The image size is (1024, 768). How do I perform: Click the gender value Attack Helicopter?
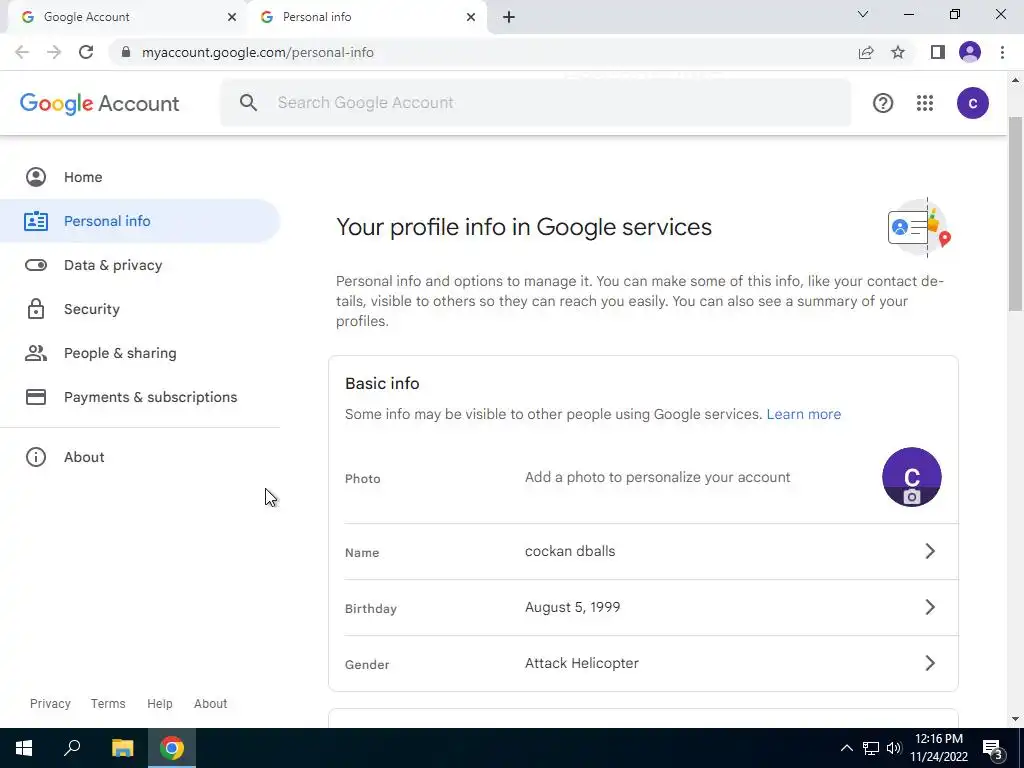point(582,664)
